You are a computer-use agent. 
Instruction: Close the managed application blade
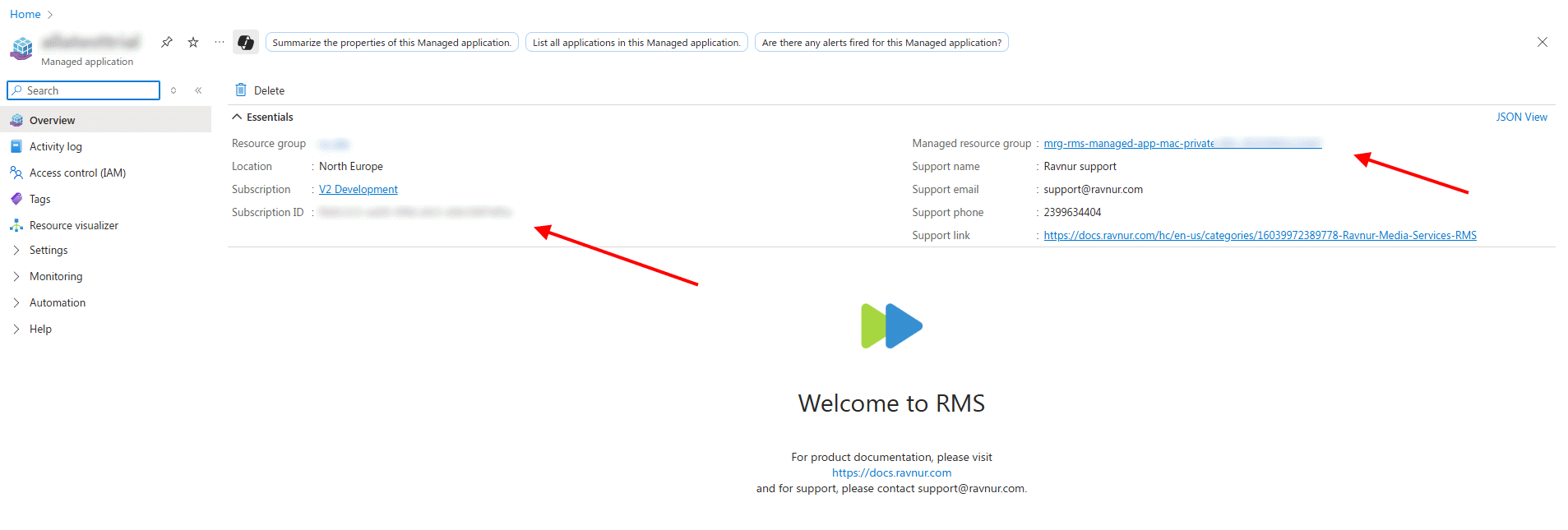pyautogui.click(x=1543, y=42)
